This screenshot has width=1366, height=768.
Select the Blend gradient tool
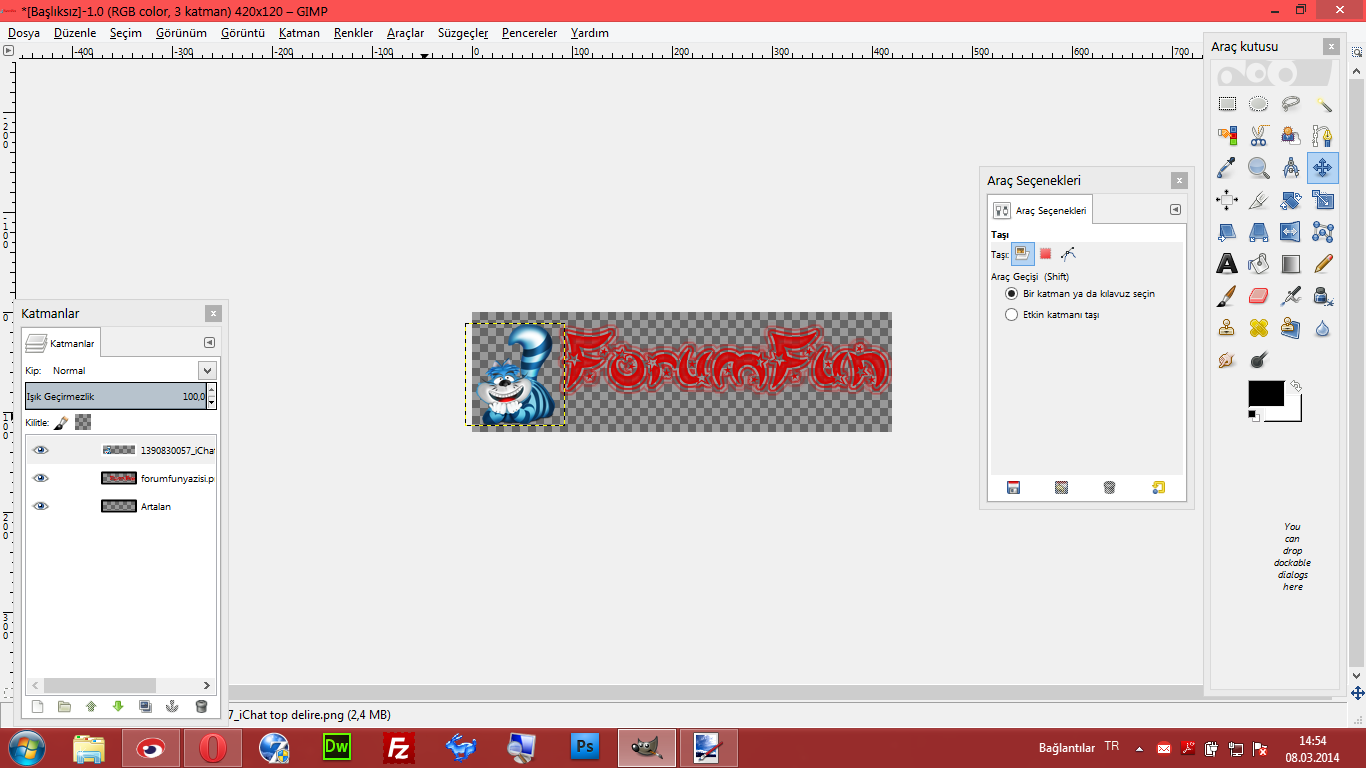(x=1291, y=263)
